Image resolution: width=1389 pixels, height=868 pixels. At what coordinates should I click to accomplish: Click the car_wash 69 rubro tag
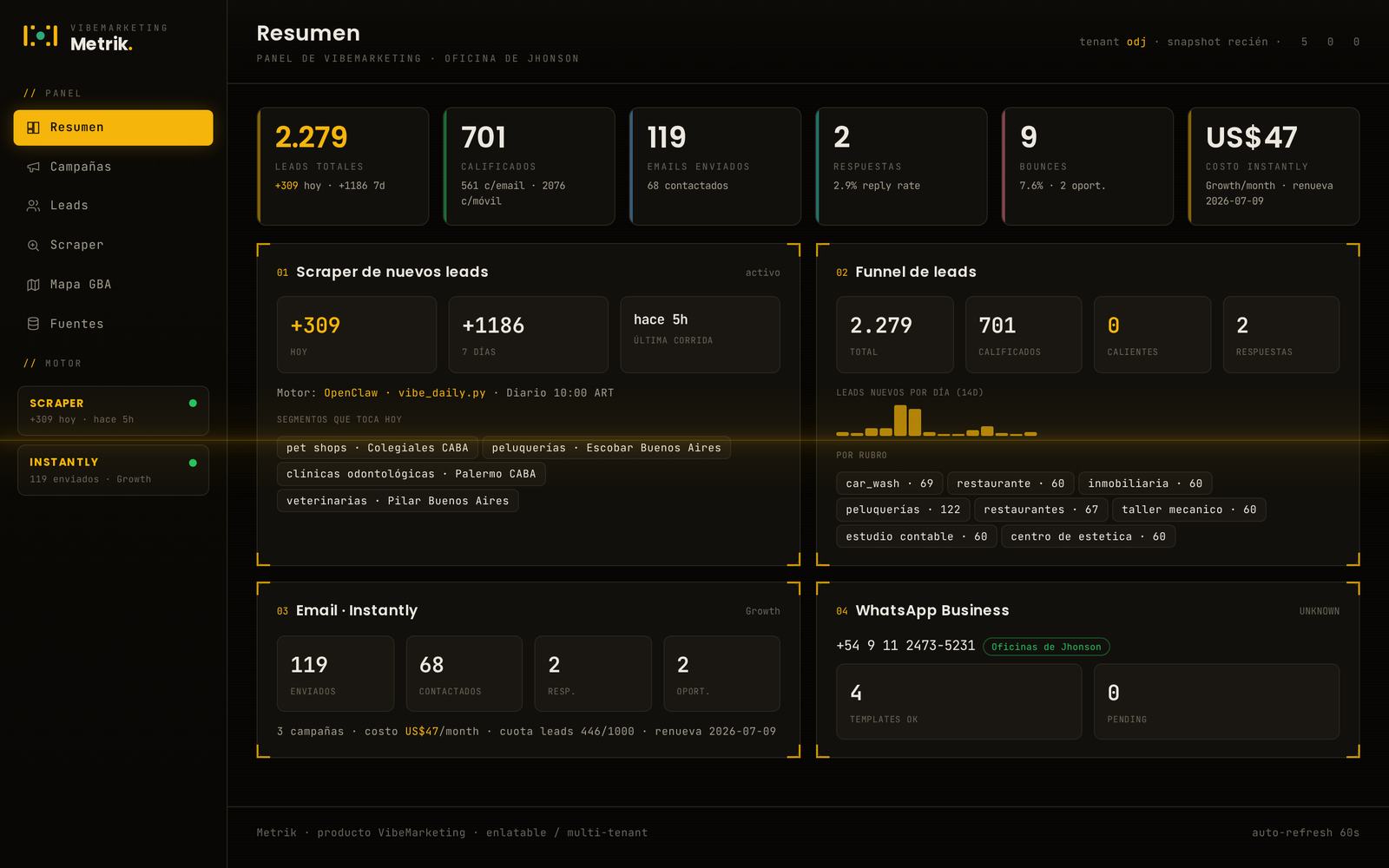pos(890,483)
